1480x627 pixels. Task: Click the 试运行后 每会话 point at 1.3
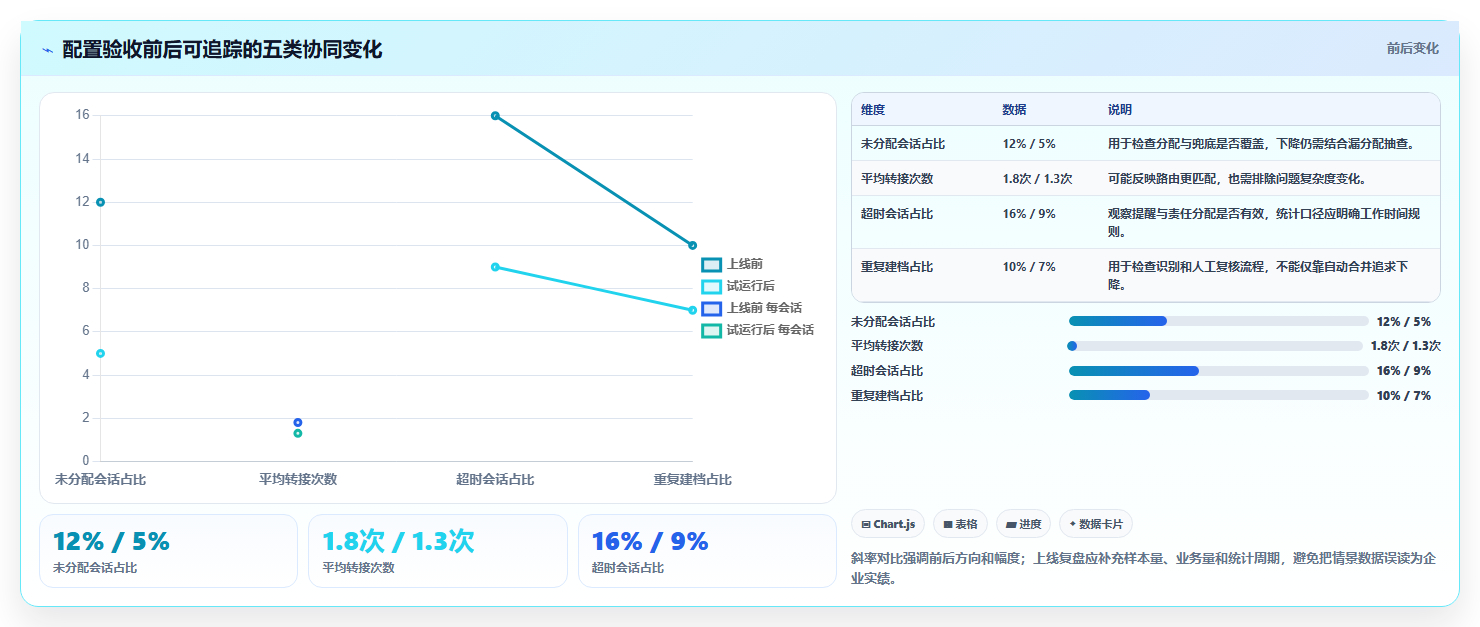(298, 433)
